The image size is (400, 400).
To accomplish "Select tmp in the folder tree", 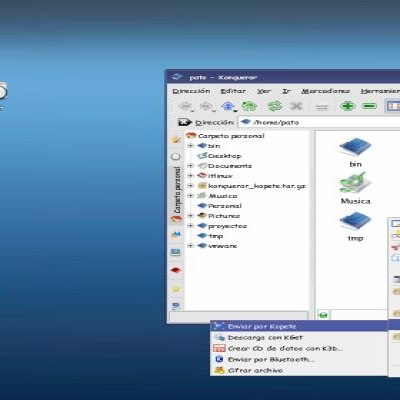I will 215,236.
